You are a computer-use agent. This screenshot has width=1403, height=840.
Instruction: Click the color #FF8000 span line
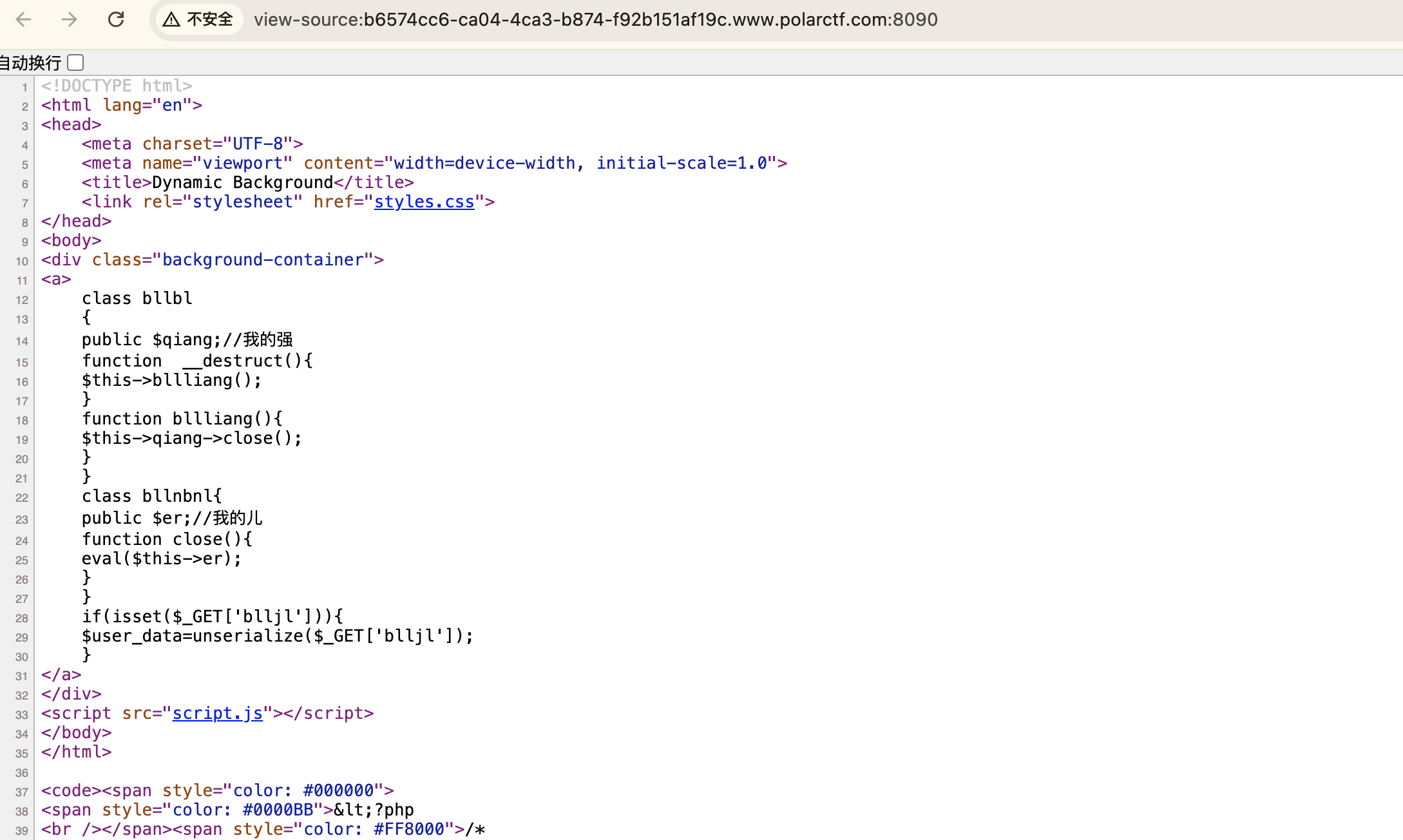click(263, 829)
